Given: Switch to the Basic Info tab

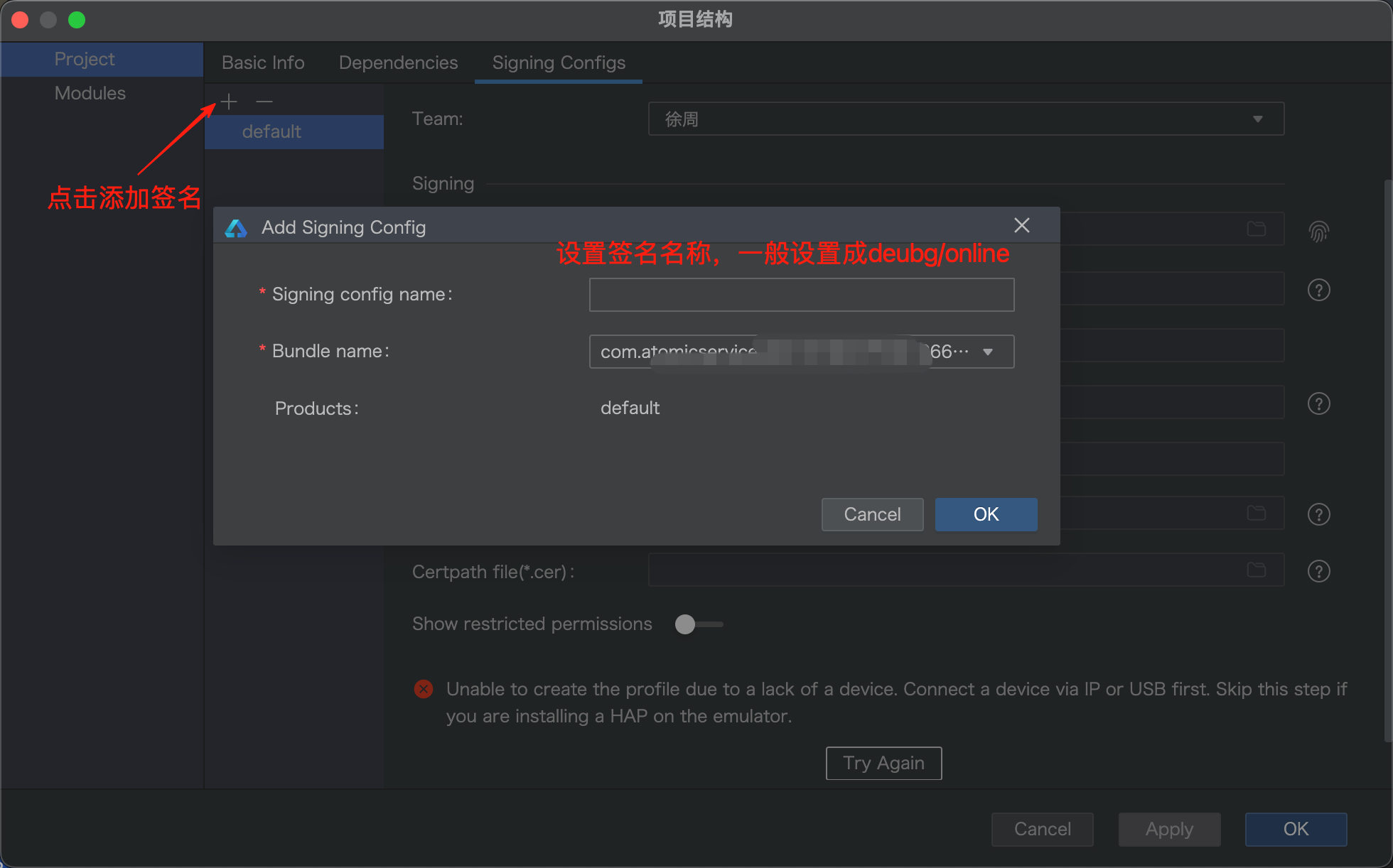Looking at the screenshot, I should (263, 63).
